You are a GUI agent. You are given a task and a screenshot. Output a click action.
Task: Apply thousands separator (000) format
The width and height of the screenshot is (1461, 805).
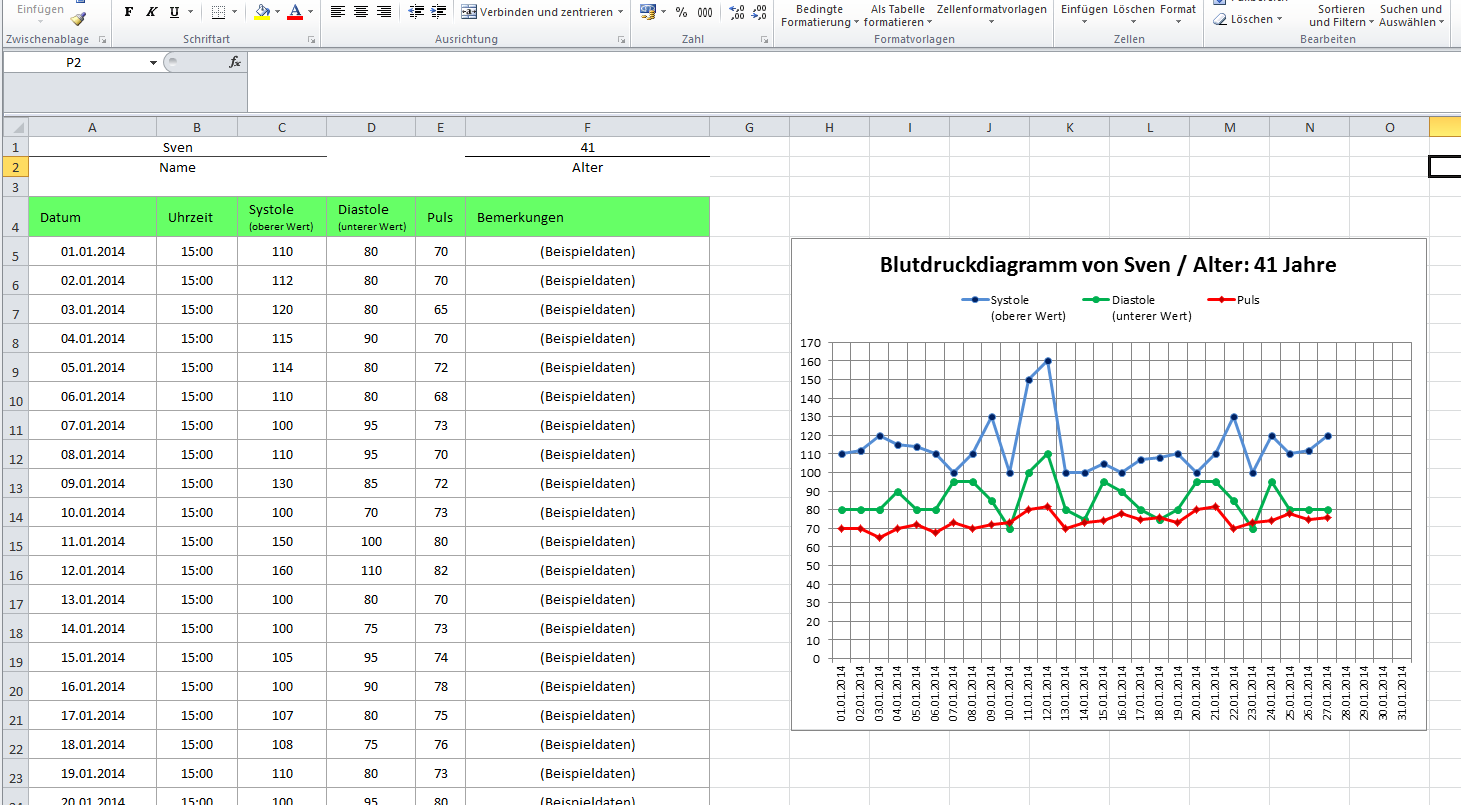click(x=705, y=12)
